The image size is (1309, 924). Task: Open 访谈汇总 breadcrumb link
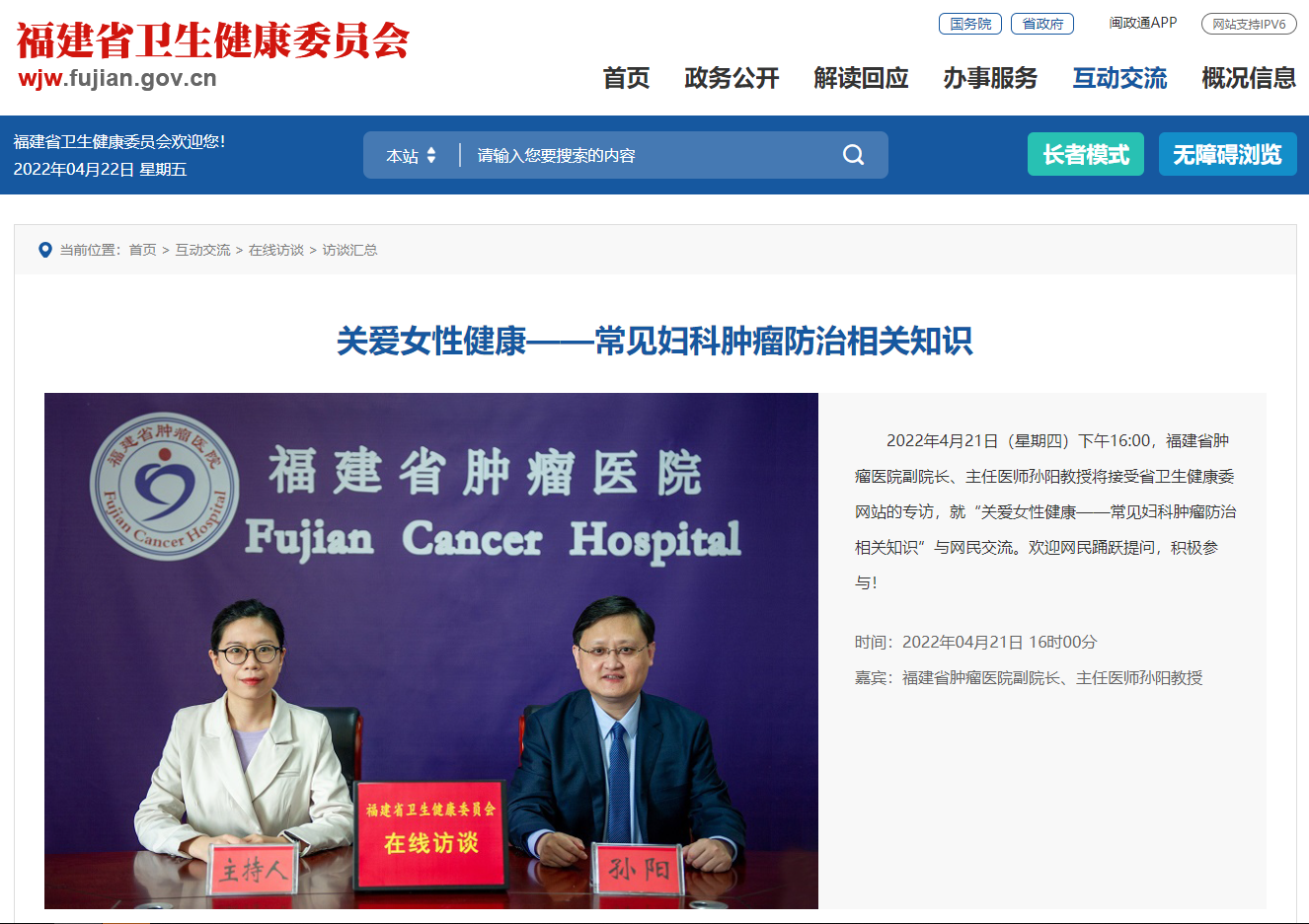click(x=349, y=250)
